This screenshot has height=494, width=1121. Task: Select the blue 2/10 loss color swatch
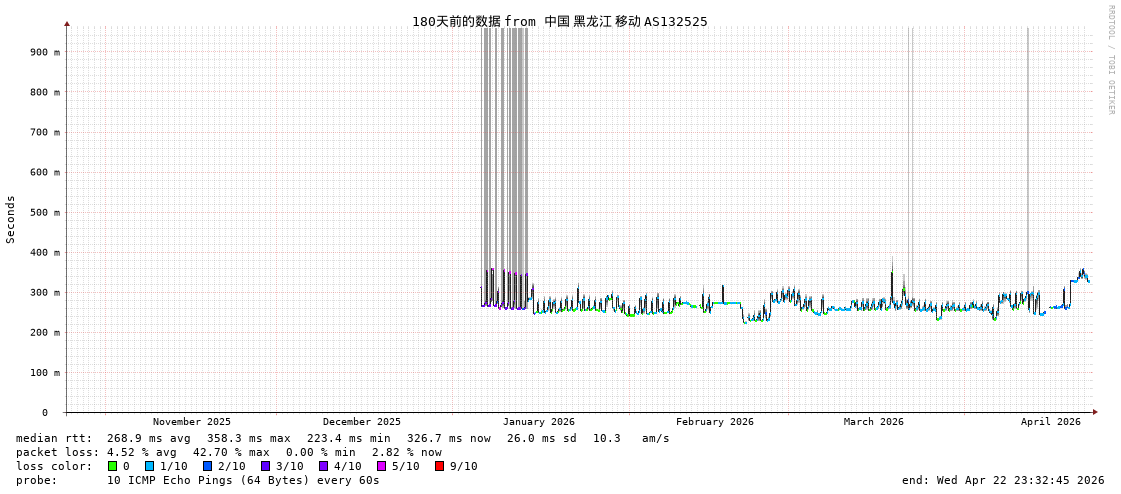coord(207,466)
